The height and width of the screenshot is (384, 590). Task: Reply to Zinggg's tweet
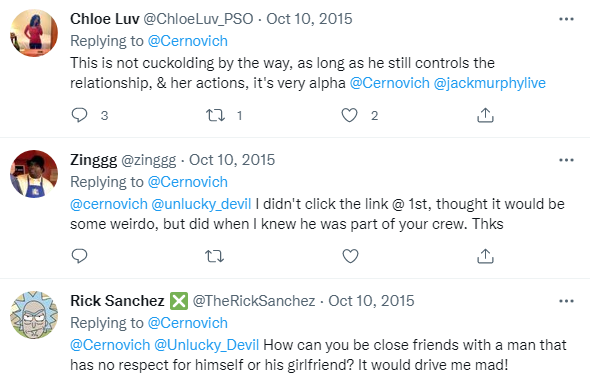point(79,256)
